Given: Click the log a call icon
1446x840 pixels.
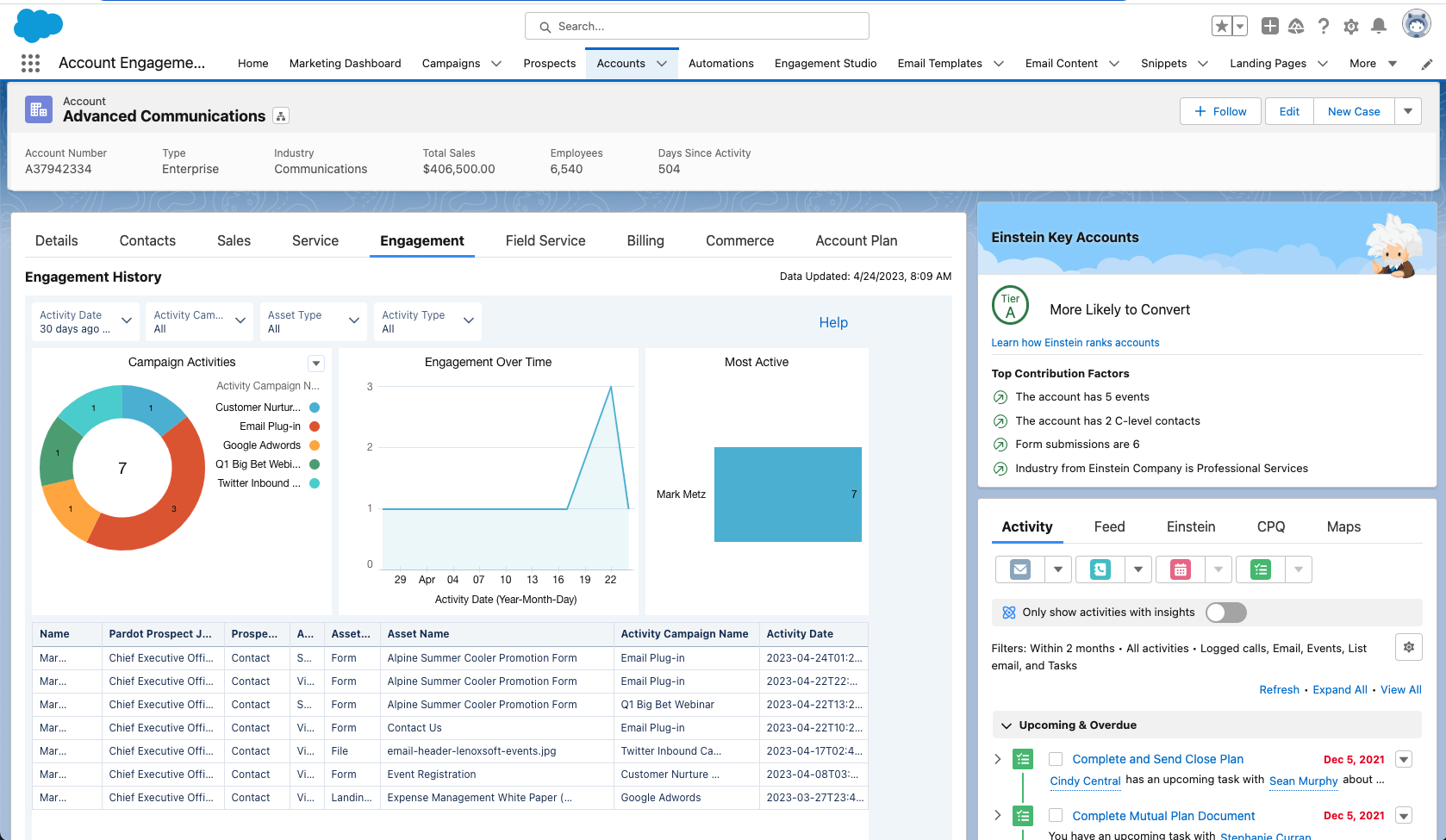Looking at the screenshot, I should [x=1100, y=569].
